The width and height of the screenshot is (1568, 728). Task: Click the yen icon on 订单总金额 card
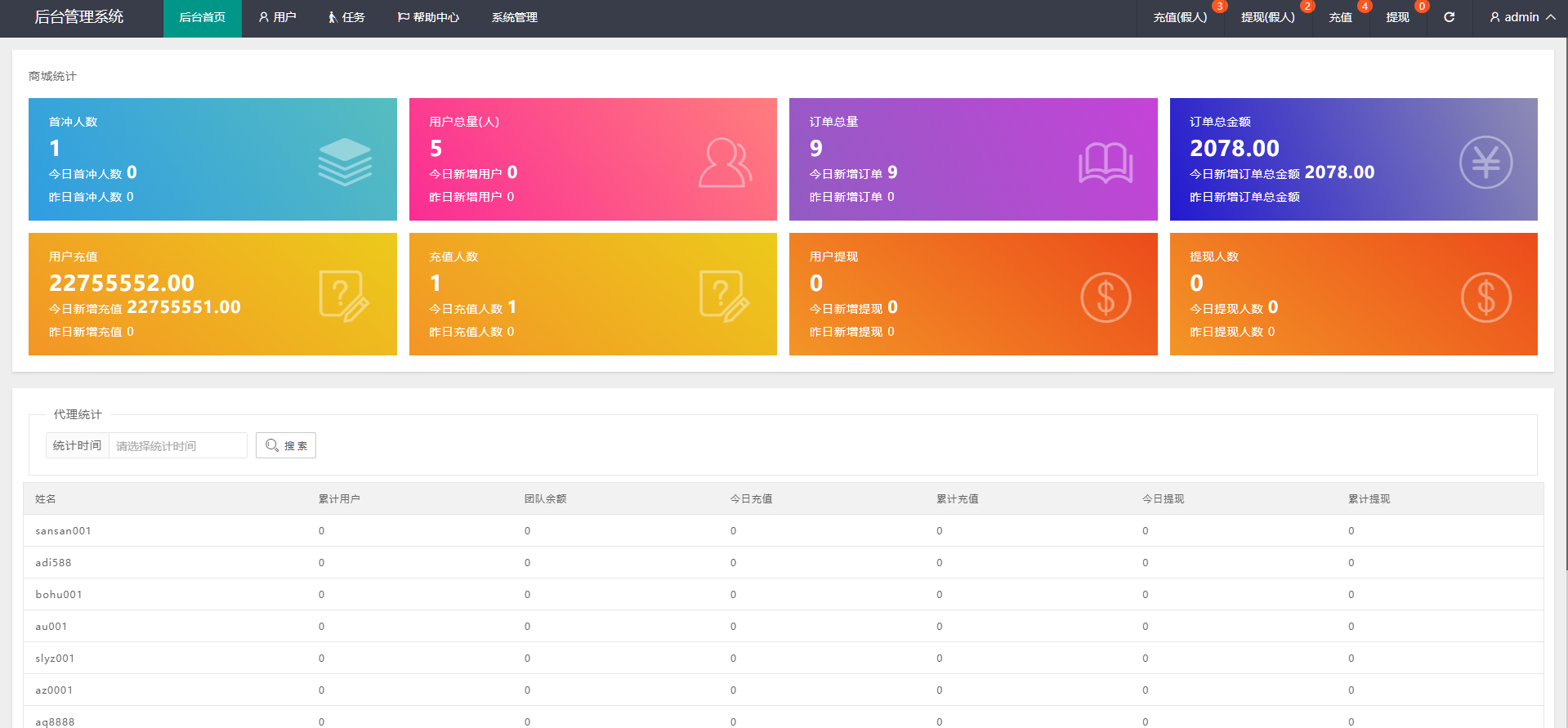pyautogui.click(x=1485, y=162)
